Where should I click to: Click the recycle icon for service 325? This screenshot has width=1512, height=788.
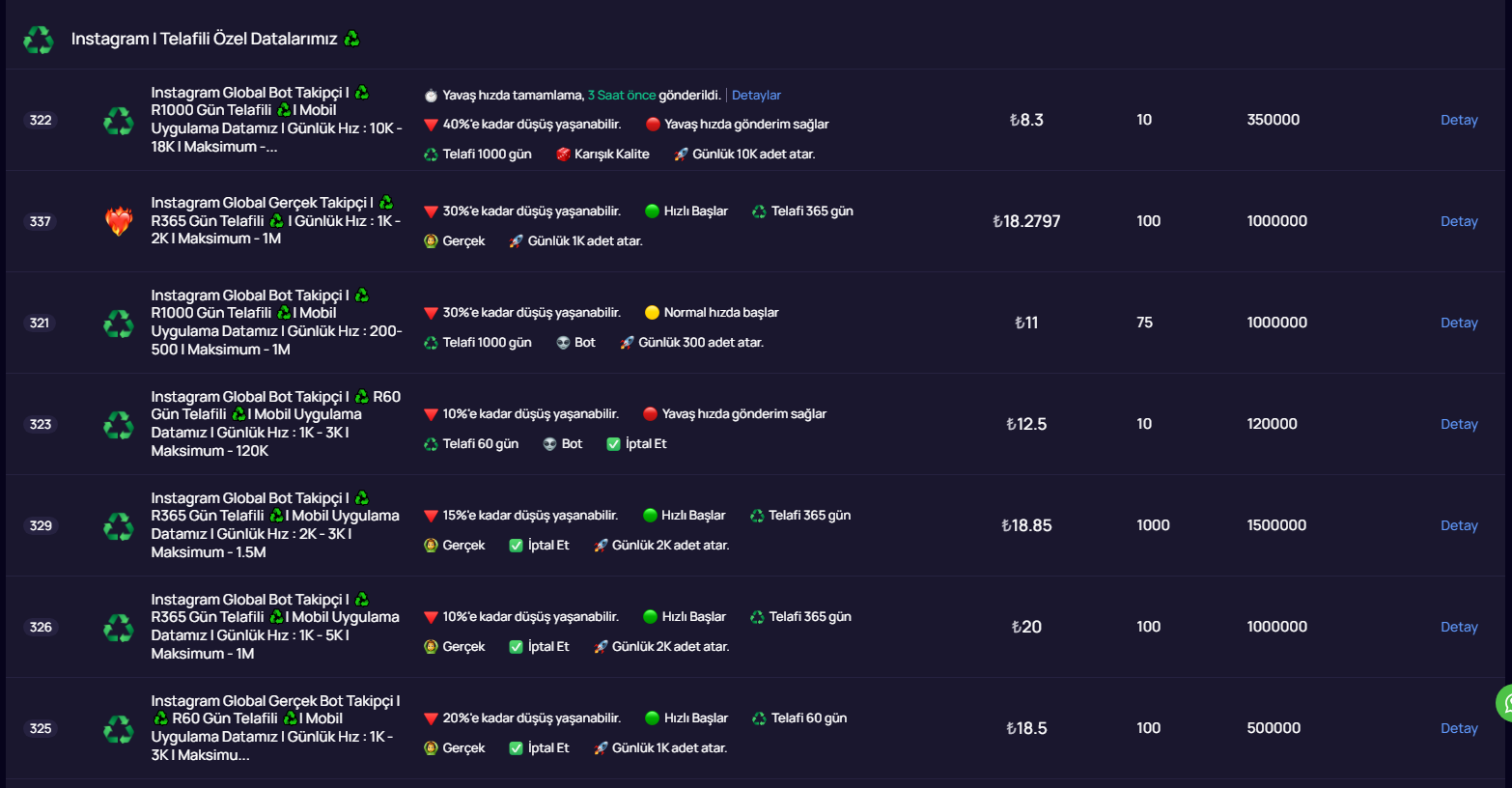119,729
